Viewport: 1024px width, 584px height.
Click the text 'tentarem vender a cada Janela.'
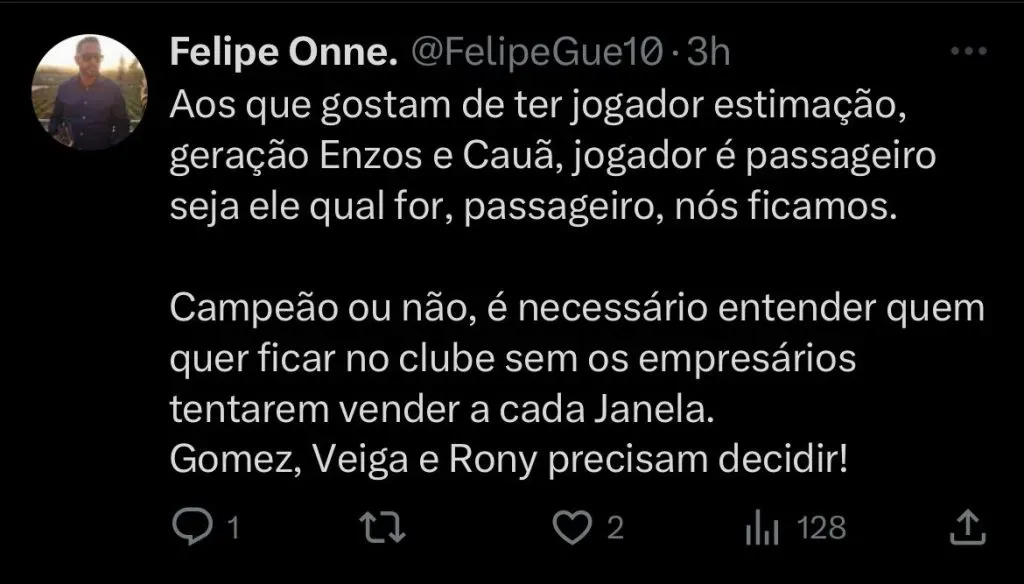442,410
